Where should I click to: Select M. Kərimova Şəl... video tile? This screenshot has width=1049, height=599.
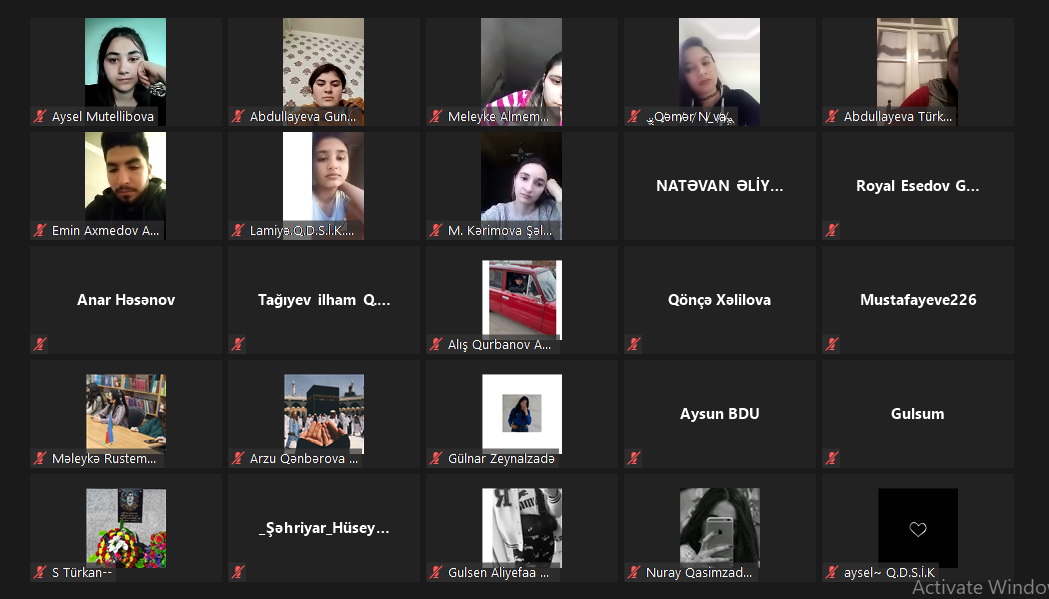(521, 185)
